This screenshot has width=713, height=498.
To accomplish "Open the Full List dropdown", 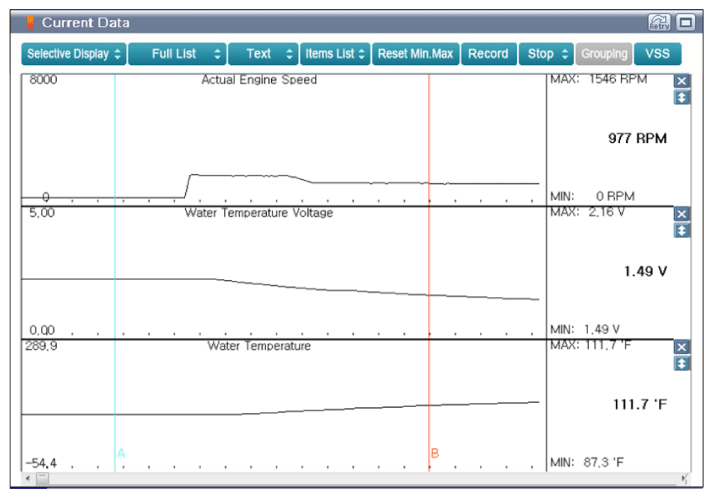I will coord(177,54).
